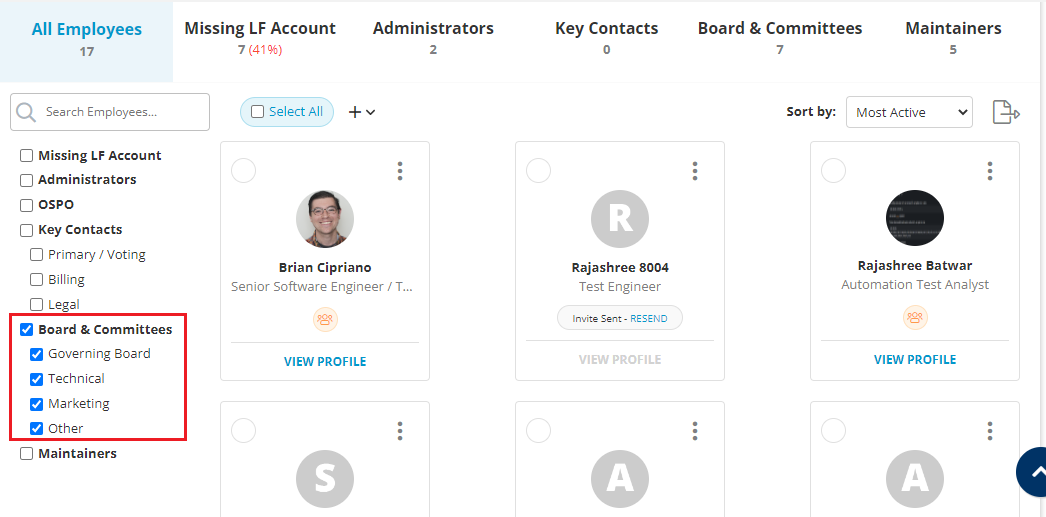Click committee badge icon on Rajashree Batwar's card

pos(915,317)
